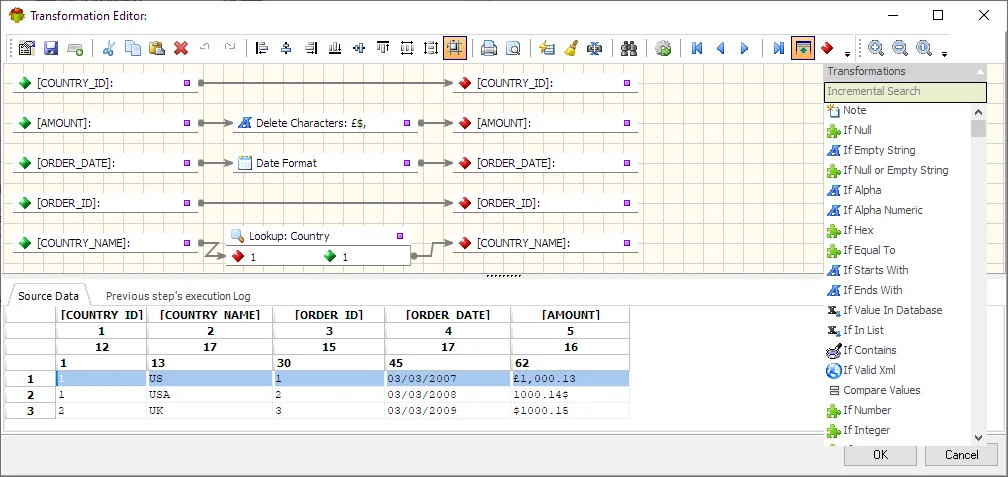1008x477 pixels.
Task: Select the Note transformation
Action: 854,111
